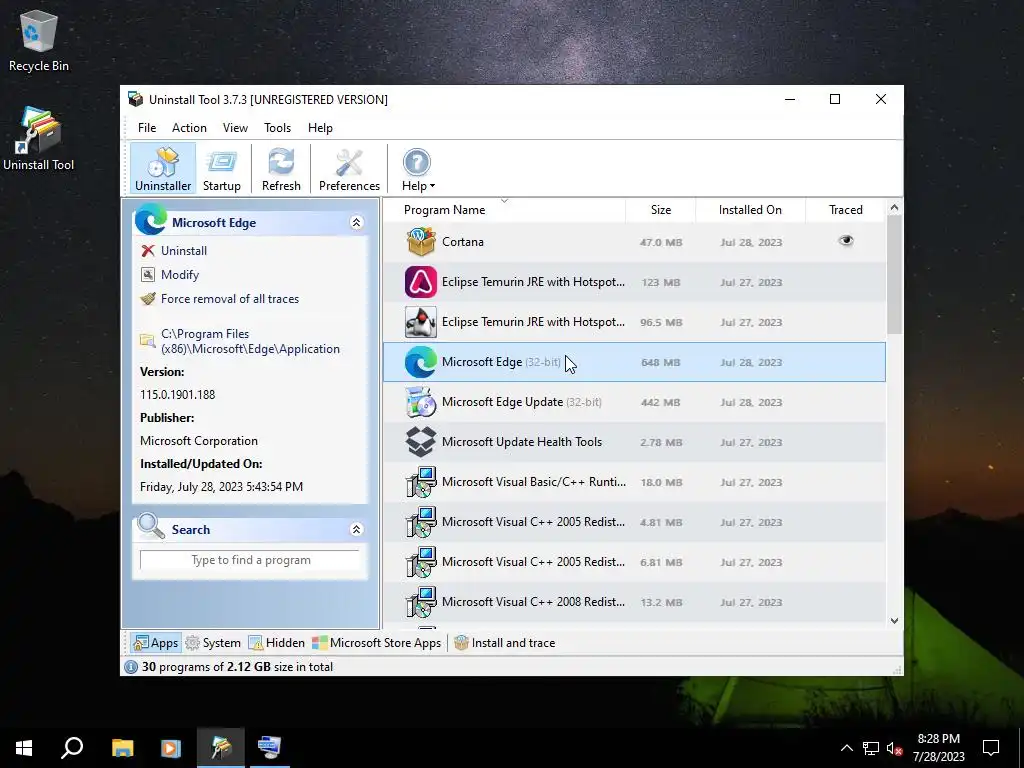Click the Microsoft Corporation publisher text
Image resolution: width=1024 pixels, height=768 pixels.
coord(199,441)
